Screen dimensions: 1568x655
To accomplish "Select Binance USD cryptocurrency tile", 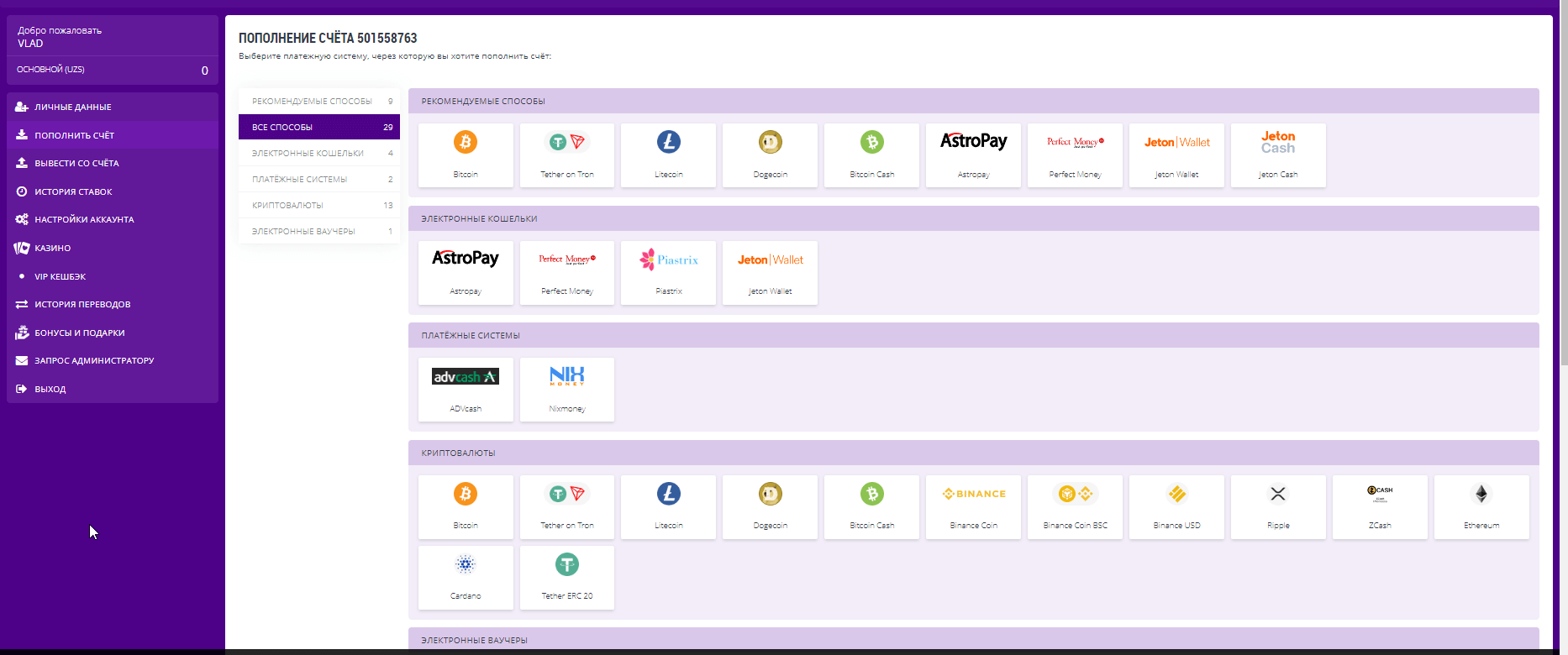I will click(1176, 506).
